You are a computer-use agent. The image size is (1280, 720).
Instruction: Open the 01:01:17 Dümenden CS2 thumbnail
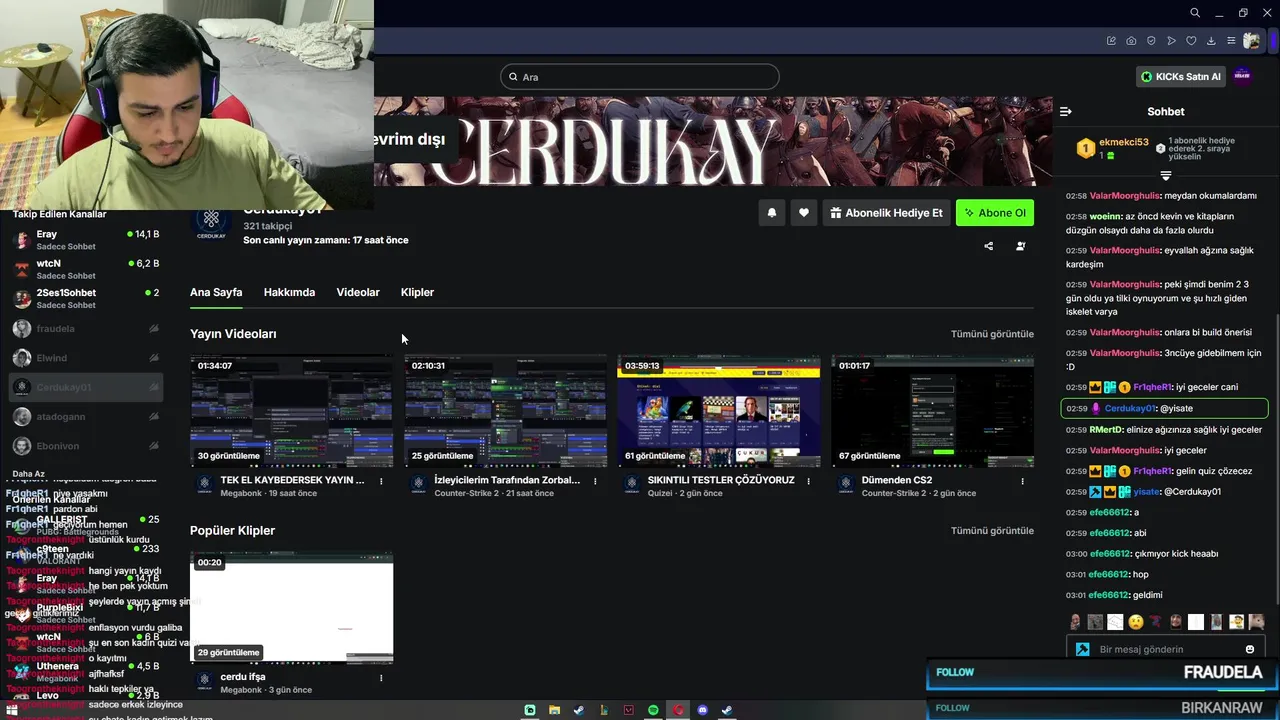coord(933,410)
